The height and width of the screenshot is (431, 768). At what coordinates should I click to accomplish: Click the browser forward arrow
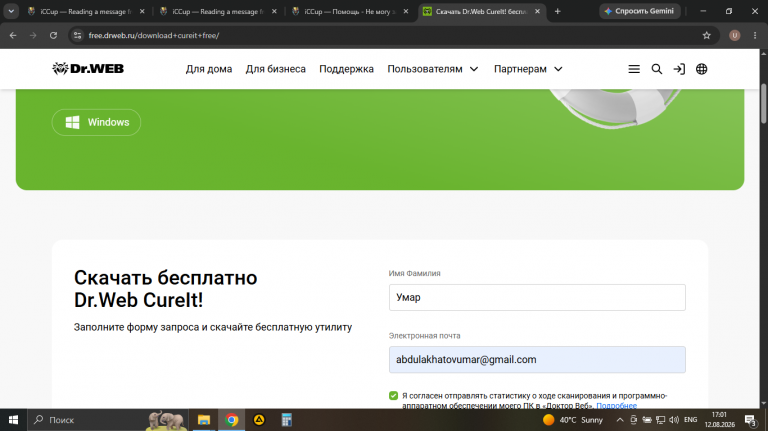(33, 35)
